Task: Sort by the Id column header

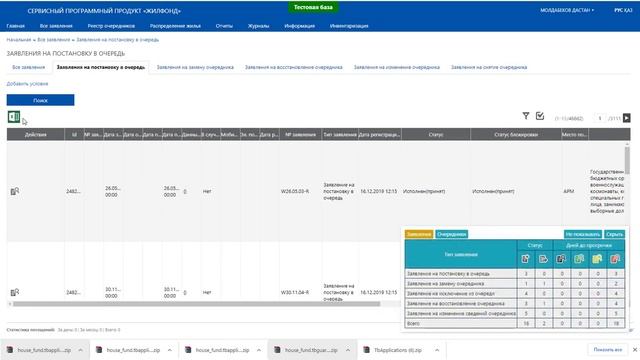Action: 74,134
